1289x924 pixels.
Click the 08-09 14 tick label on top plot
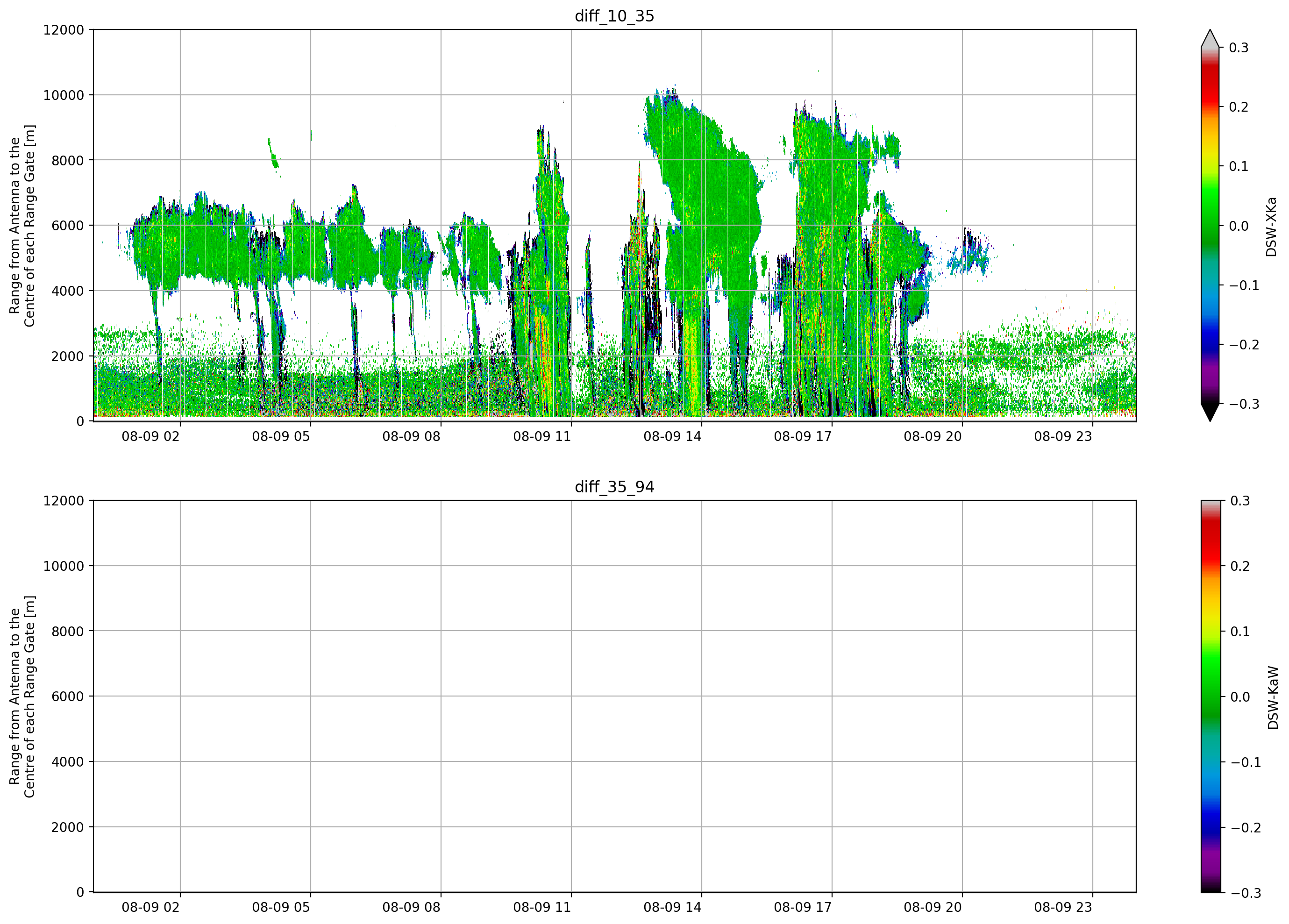[672, 436]
